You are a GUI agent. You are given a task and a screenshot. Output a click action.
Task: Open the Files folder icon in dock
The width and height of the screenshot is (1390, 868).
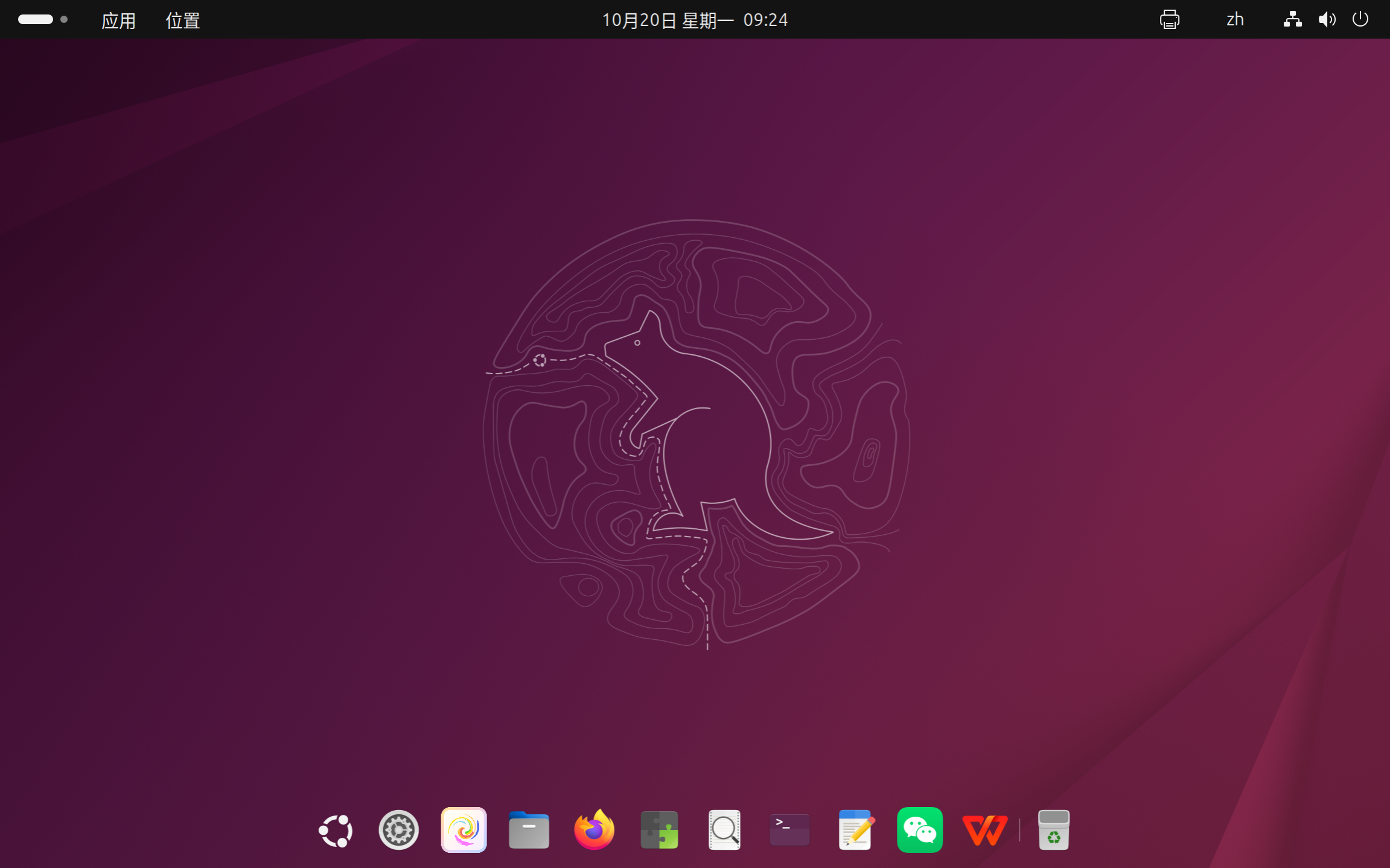coord(529,830)
